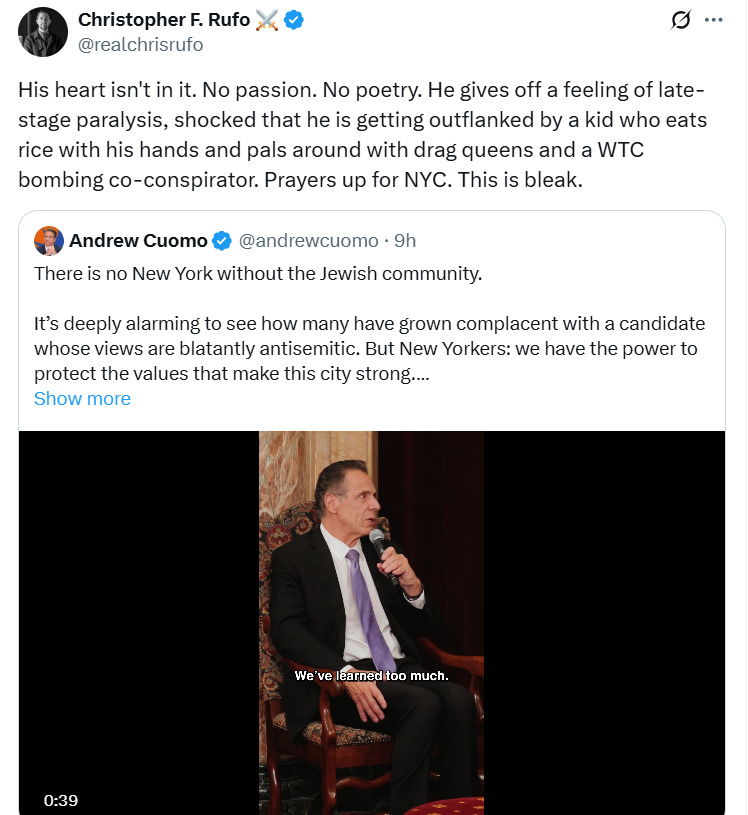Click the crossed swords emoji by Rufo's name
Viewport: 748px width, 815px height.
coord(267,21)
